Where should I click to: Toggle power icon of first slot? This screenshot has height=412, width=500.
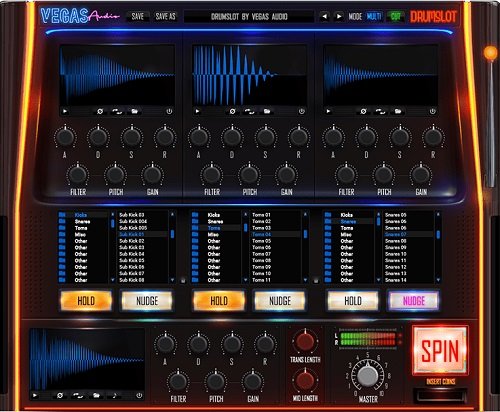click(169, 111)
